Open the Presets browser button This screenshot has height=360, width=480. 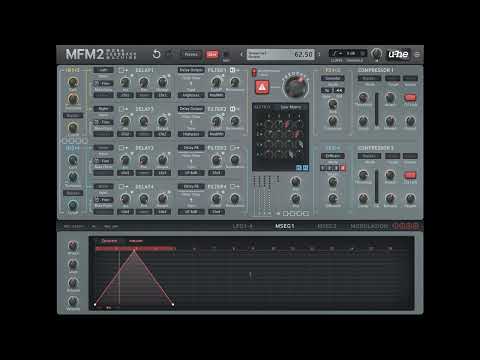click(x=191, y=54)
